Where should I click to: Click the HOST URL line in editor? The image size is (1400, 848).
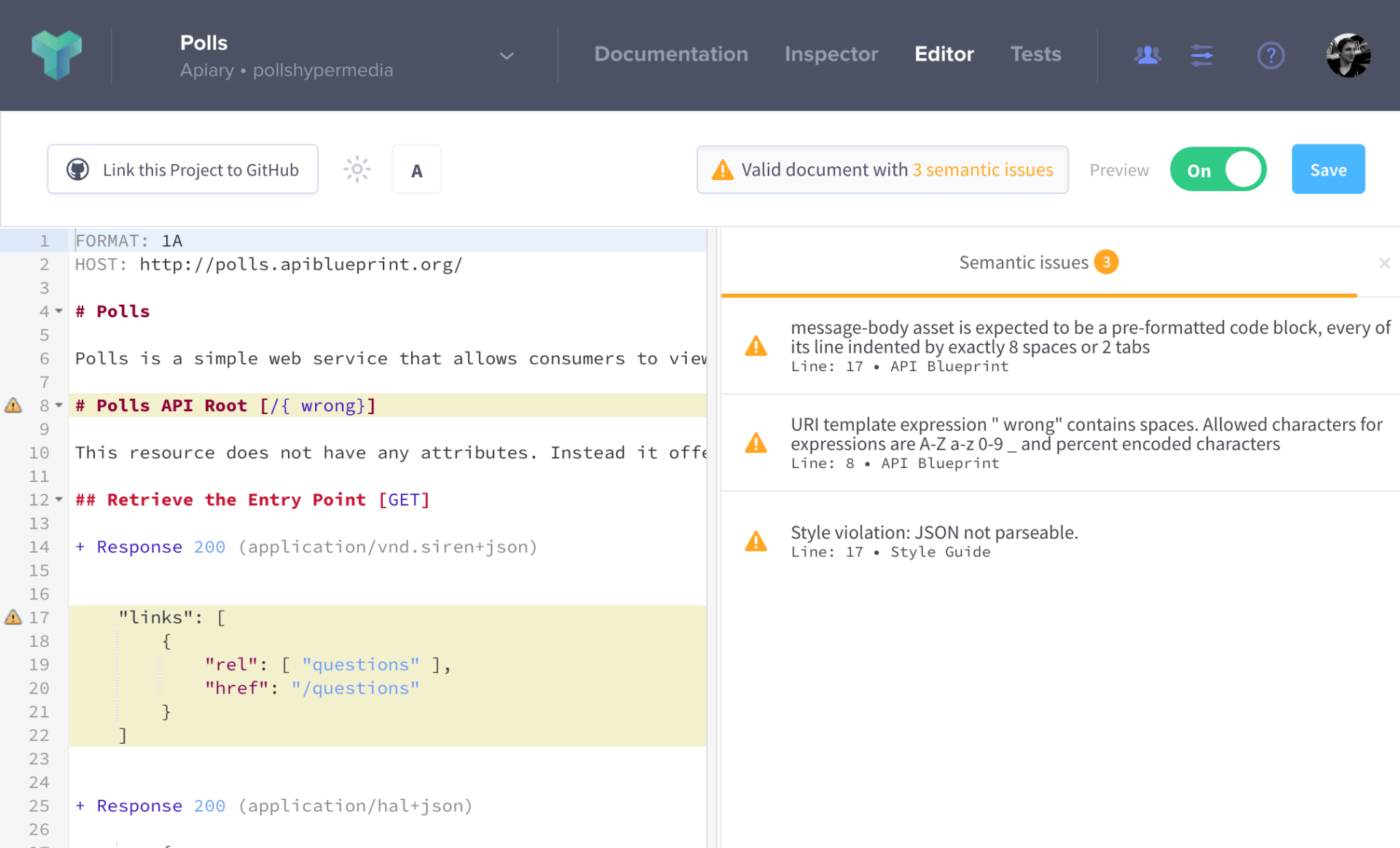pyautogui.click(x=388, y=264)
